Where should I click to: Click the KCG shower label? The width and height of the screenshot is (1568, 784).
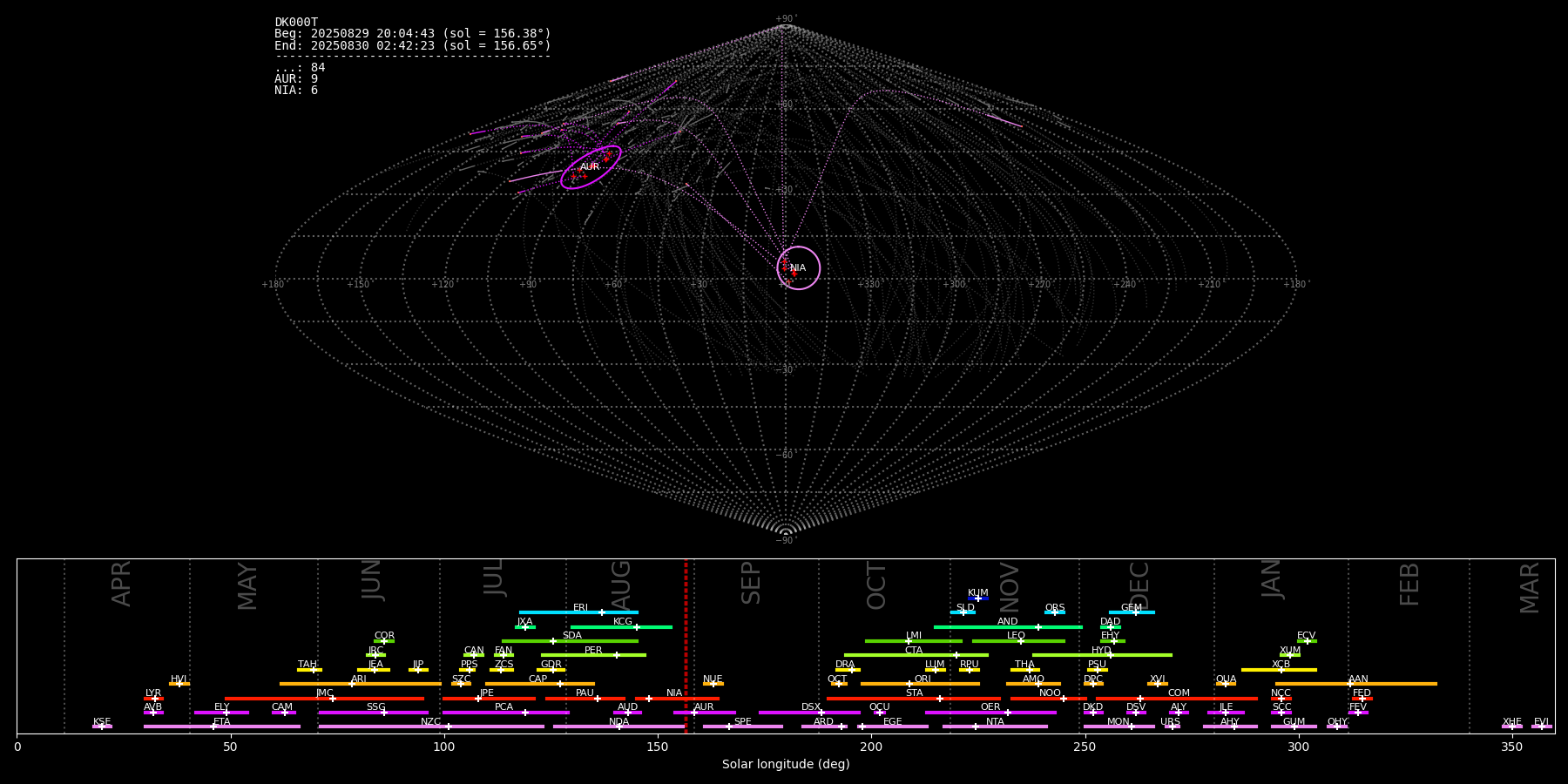click(623, 622)
